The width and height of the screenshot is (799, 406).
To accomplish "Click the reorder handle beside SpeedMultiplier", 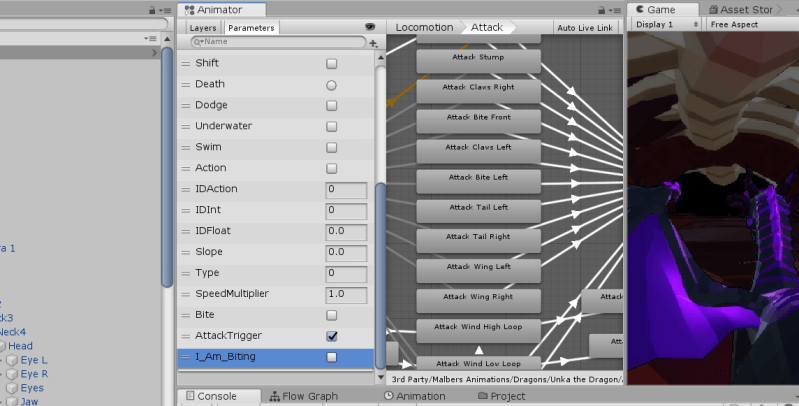I will (185, 294).
